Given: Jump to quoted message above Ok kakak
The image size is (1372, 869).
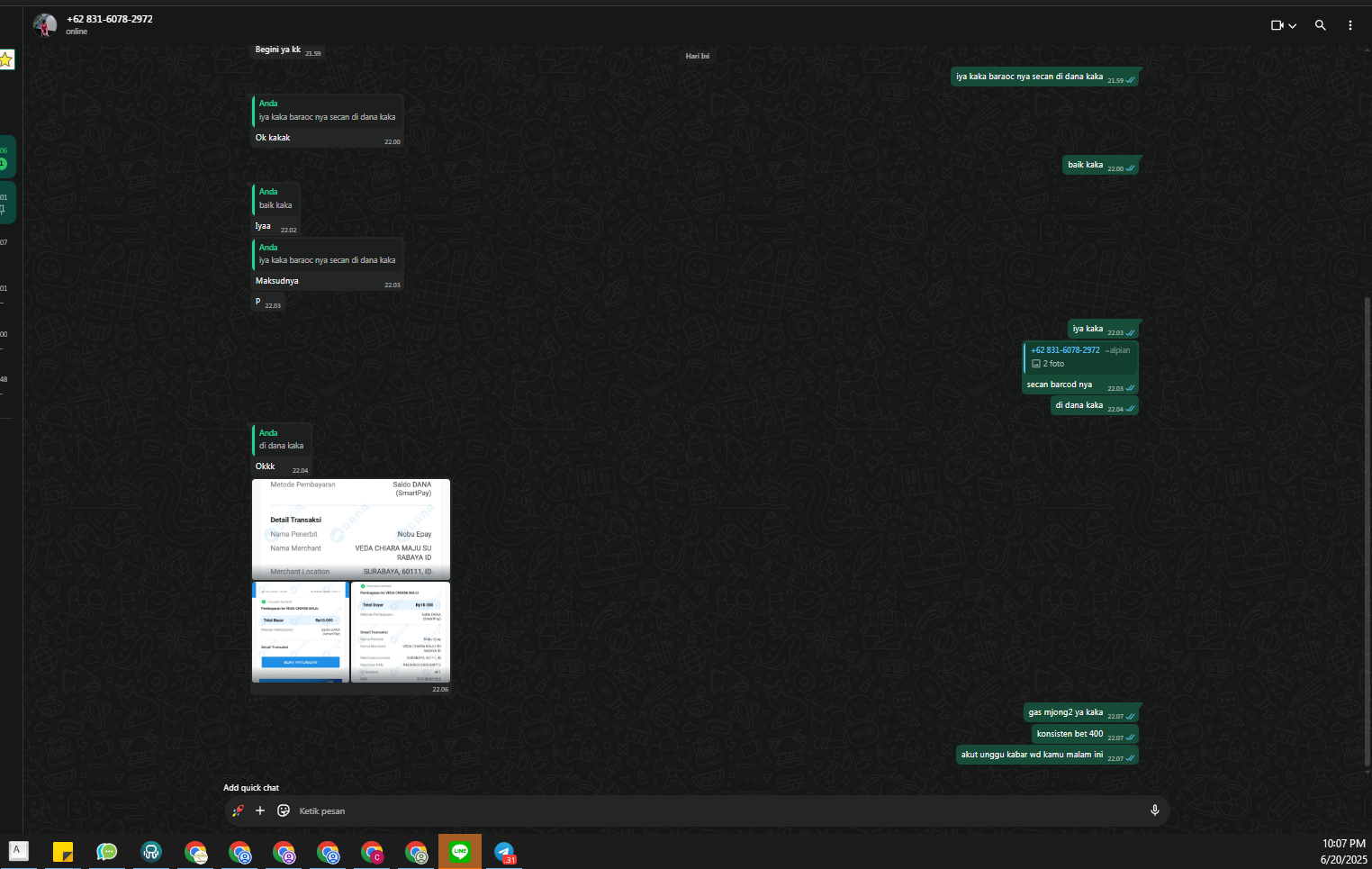Looking at the screenshot, I should [327, 111].
